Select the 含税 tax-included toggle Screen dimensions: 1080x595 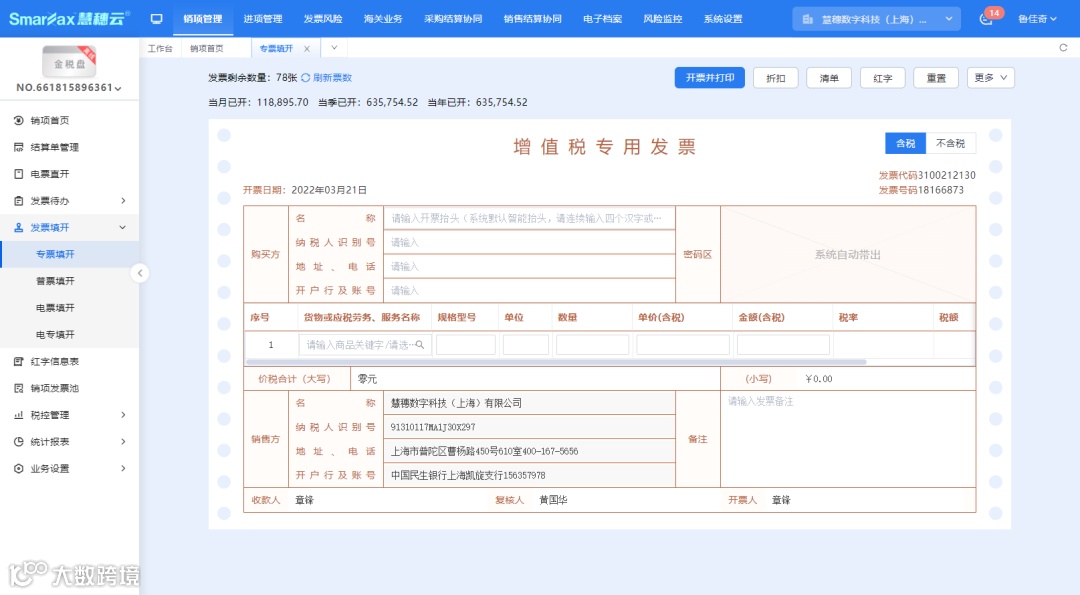pyautogui.click(x=906, y=143)
